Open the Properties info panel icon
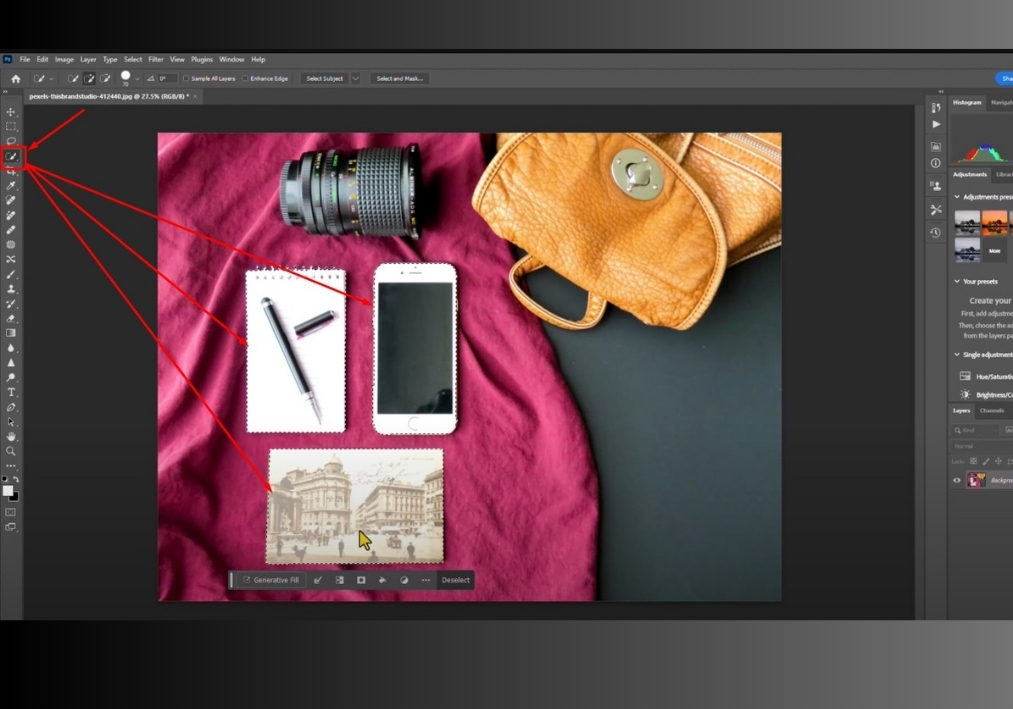The height and width of the screenshot is (709, 1013). point(935,163)
